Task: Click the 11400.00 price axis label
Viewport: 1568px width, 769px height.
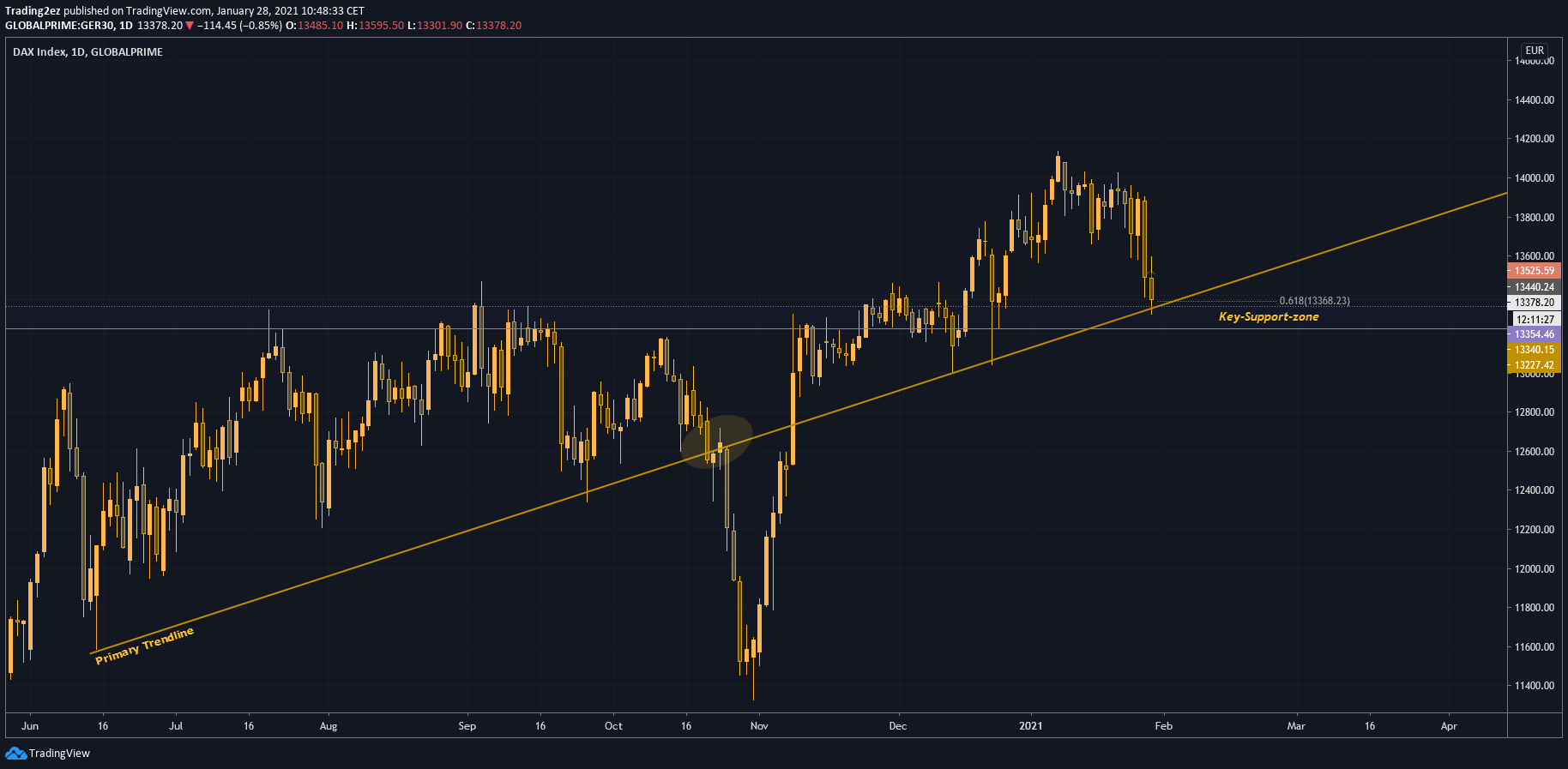Action: click(x=1535, y=686)
